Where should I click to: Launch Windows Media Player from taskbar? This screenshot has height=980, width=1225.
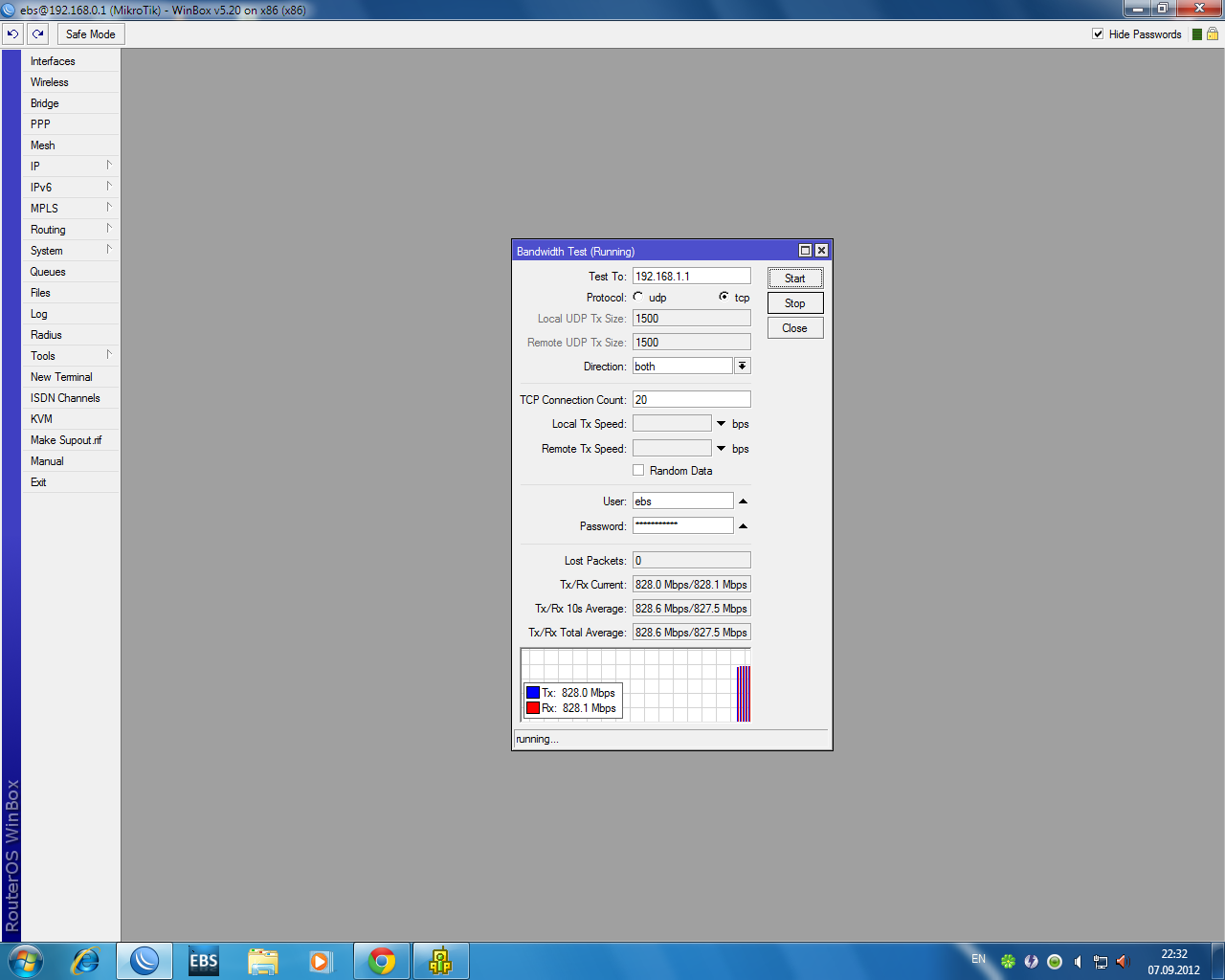(320, 961)
